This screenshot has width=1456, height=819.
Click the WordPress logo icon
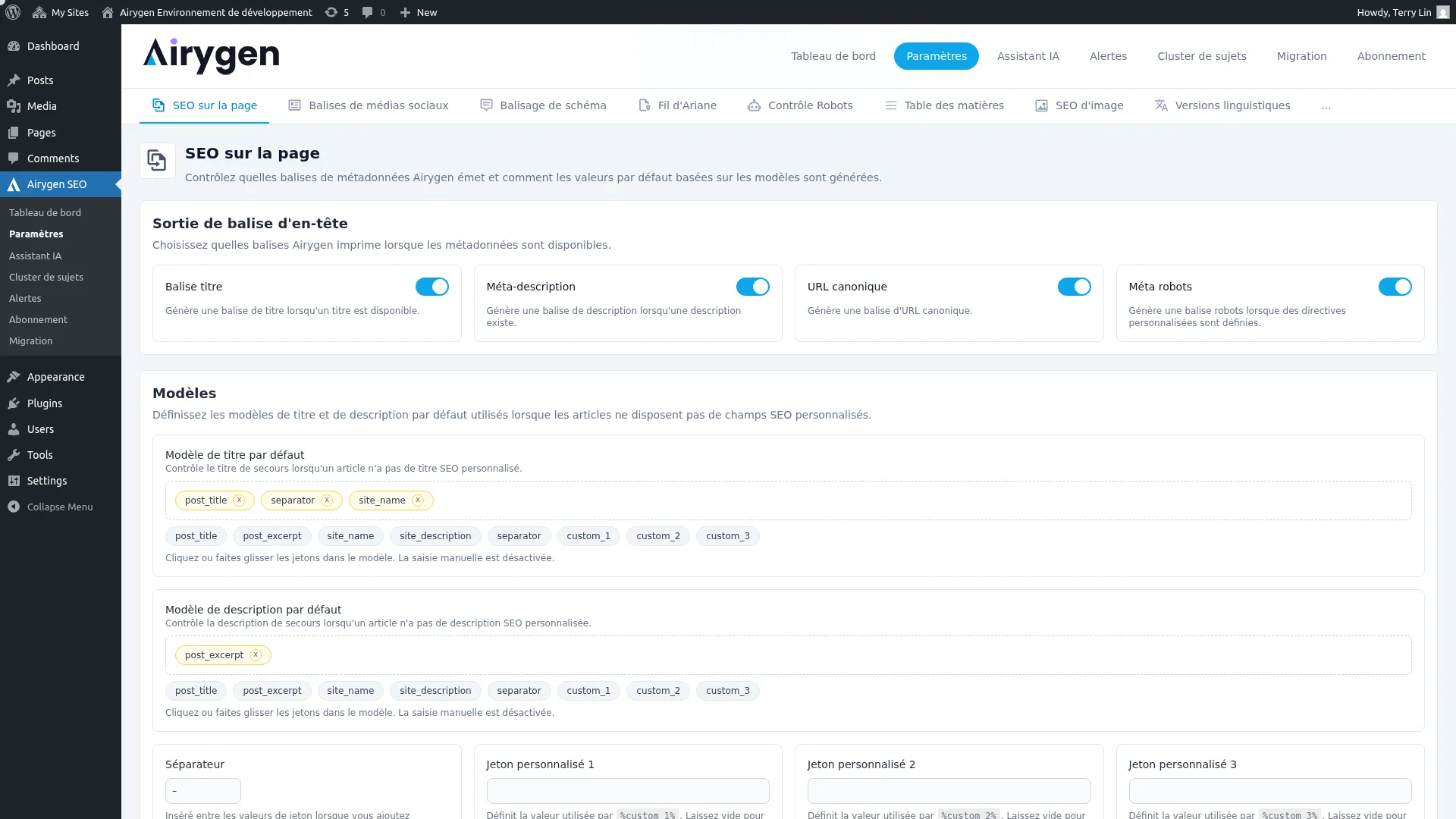point(13,12)
